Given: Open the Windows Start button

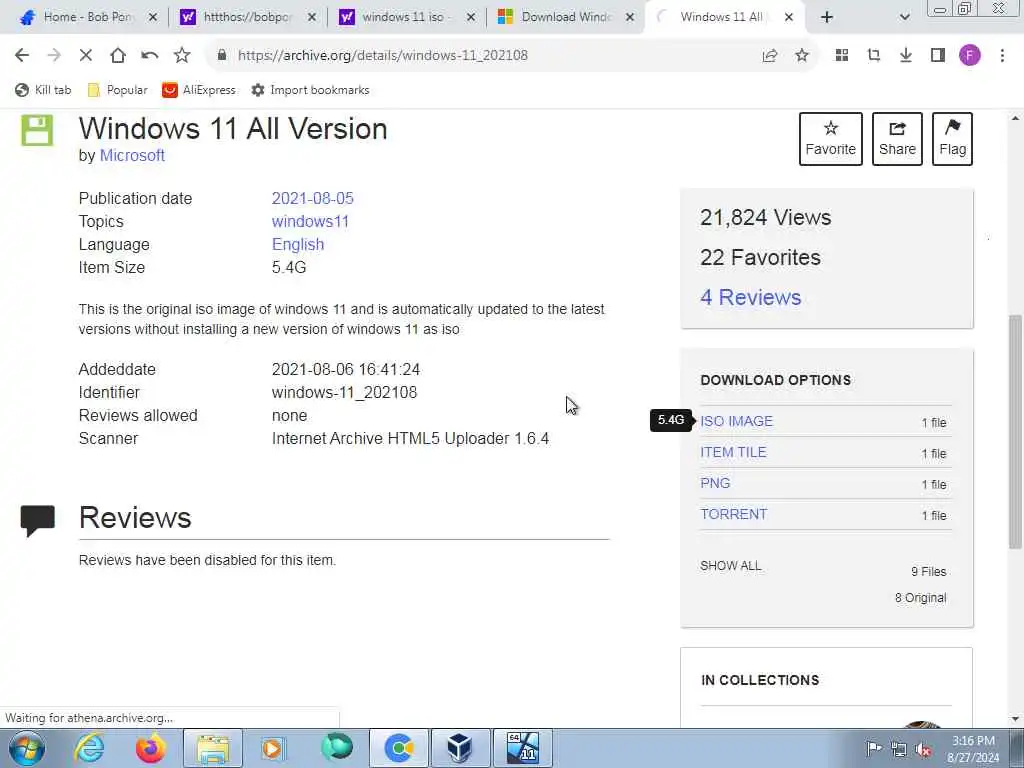Looking at the screenshot, I should pyautogui.click(x=27, y=748).
